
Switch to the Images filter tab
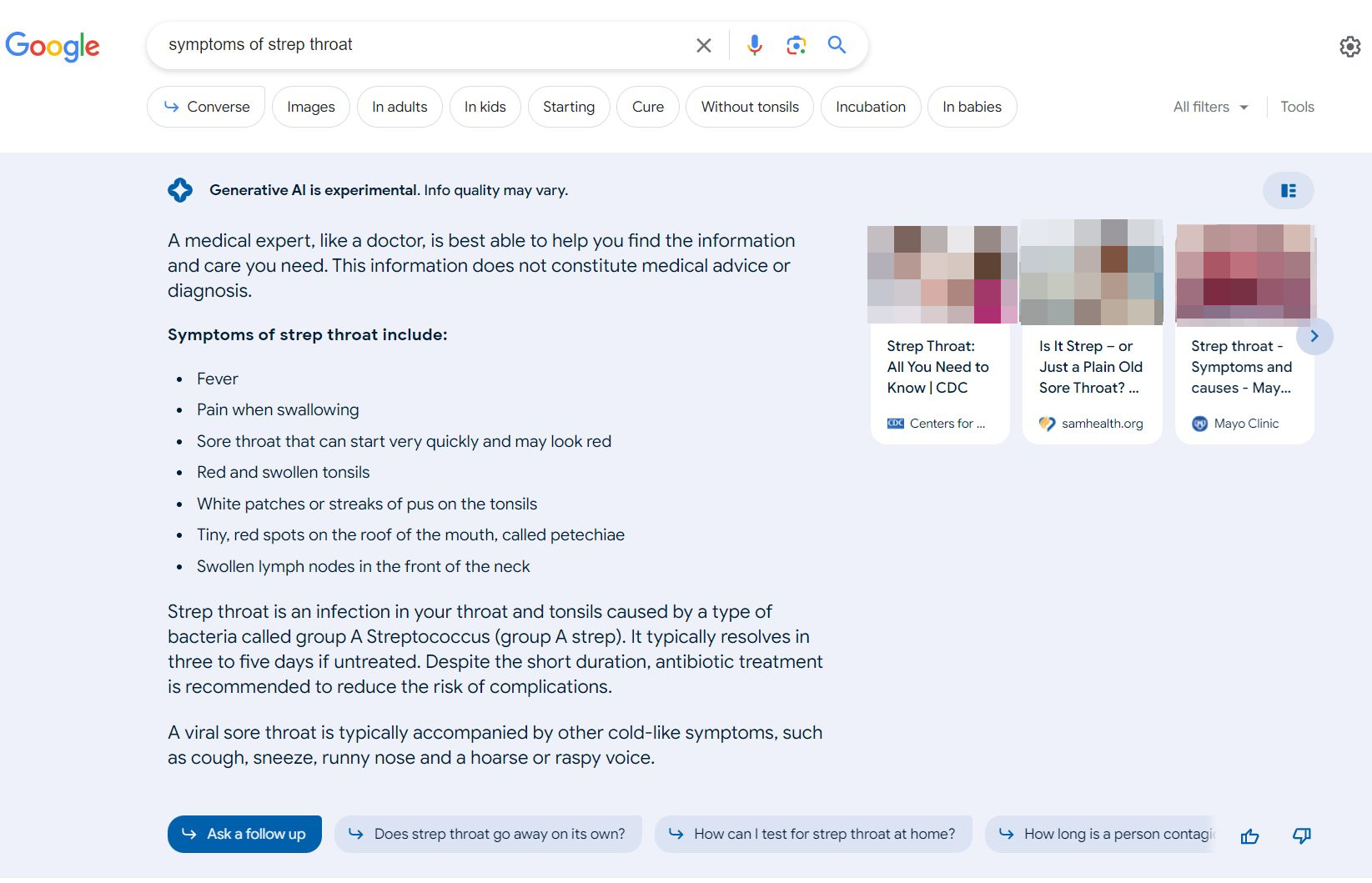click(x=310, y=106)
